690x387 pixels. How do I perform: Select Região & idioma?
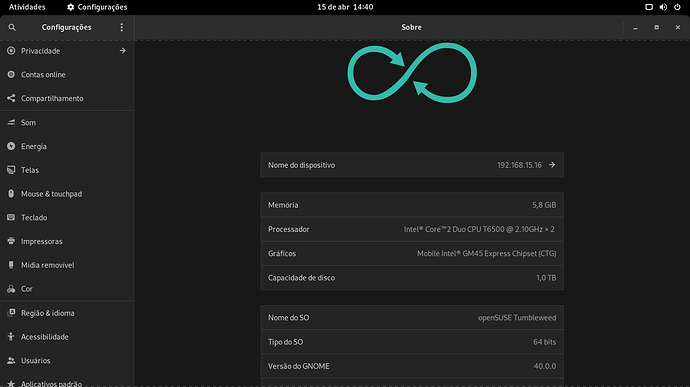coord(67,313)
